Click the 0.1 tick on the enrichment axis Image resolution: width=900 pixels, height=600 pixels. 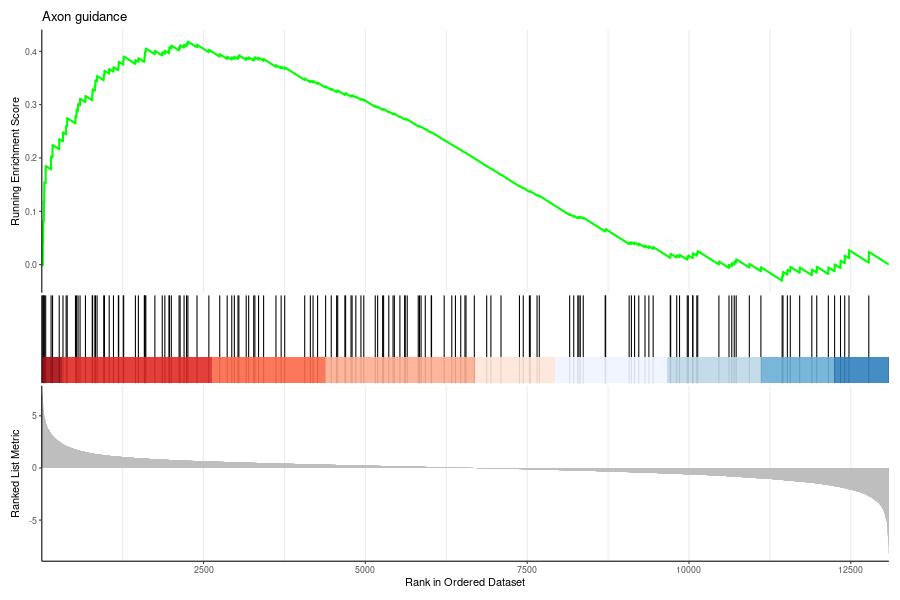[x=31, y=211]
